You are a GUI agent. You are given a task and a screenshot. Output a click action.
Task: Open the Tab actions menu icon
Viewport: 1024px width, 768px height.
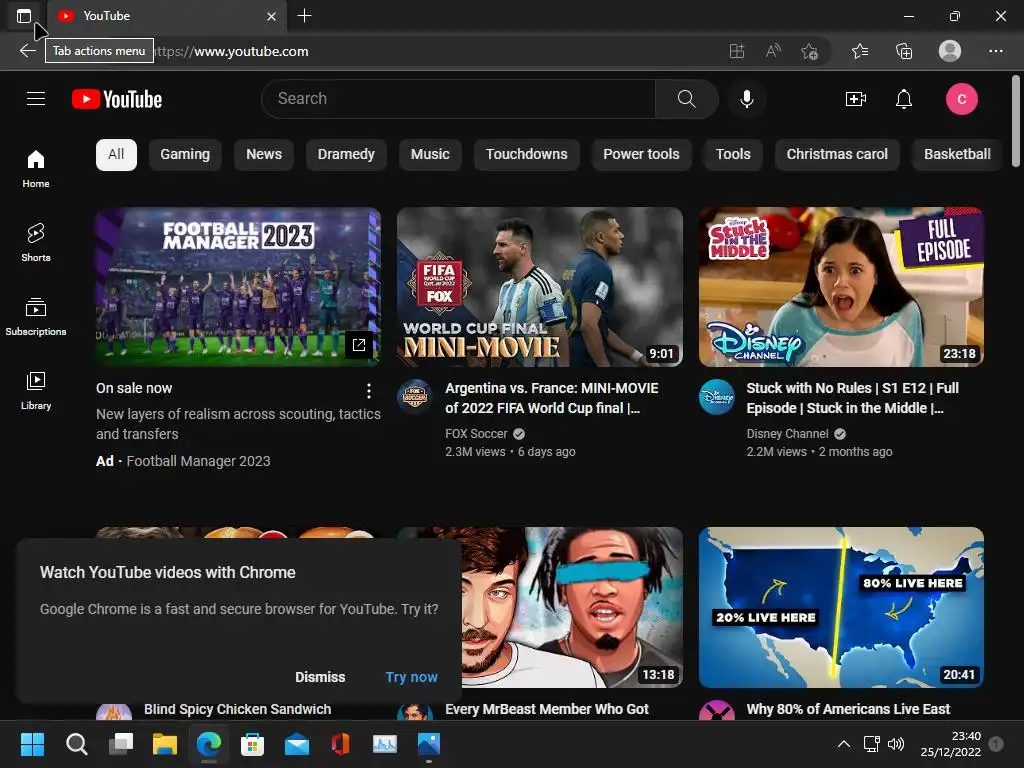coord(24,16)
